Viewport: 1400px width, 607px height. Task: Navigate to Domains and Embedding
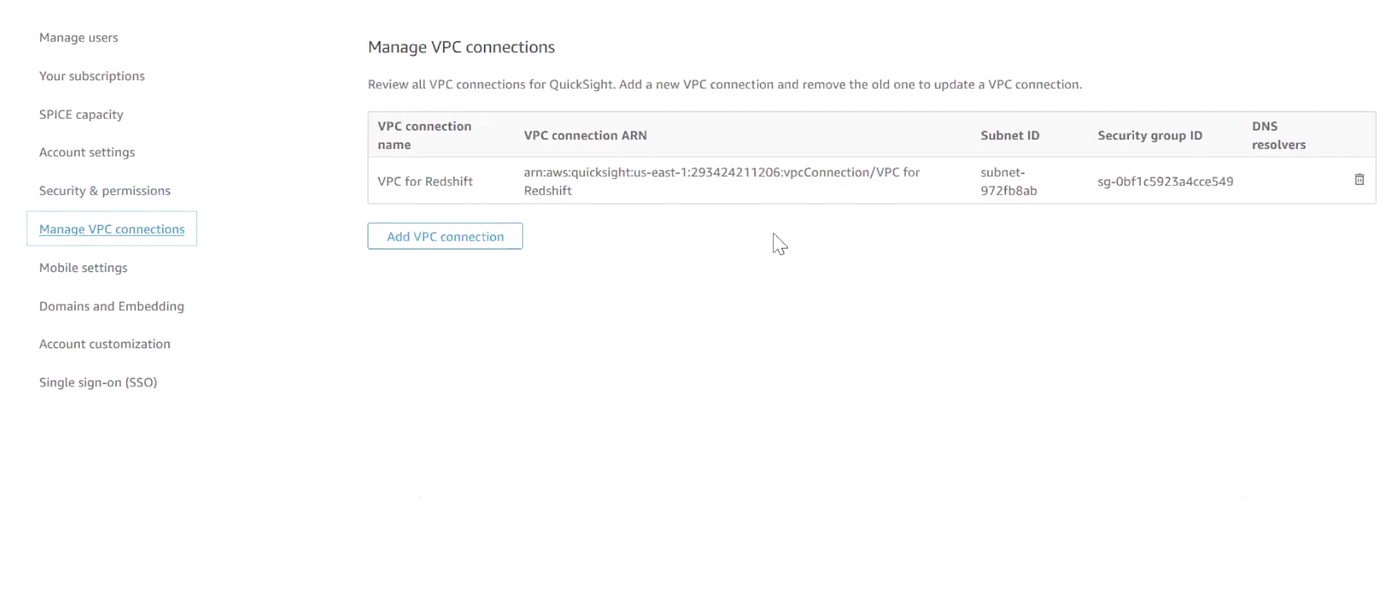click(x=111, y=306)
